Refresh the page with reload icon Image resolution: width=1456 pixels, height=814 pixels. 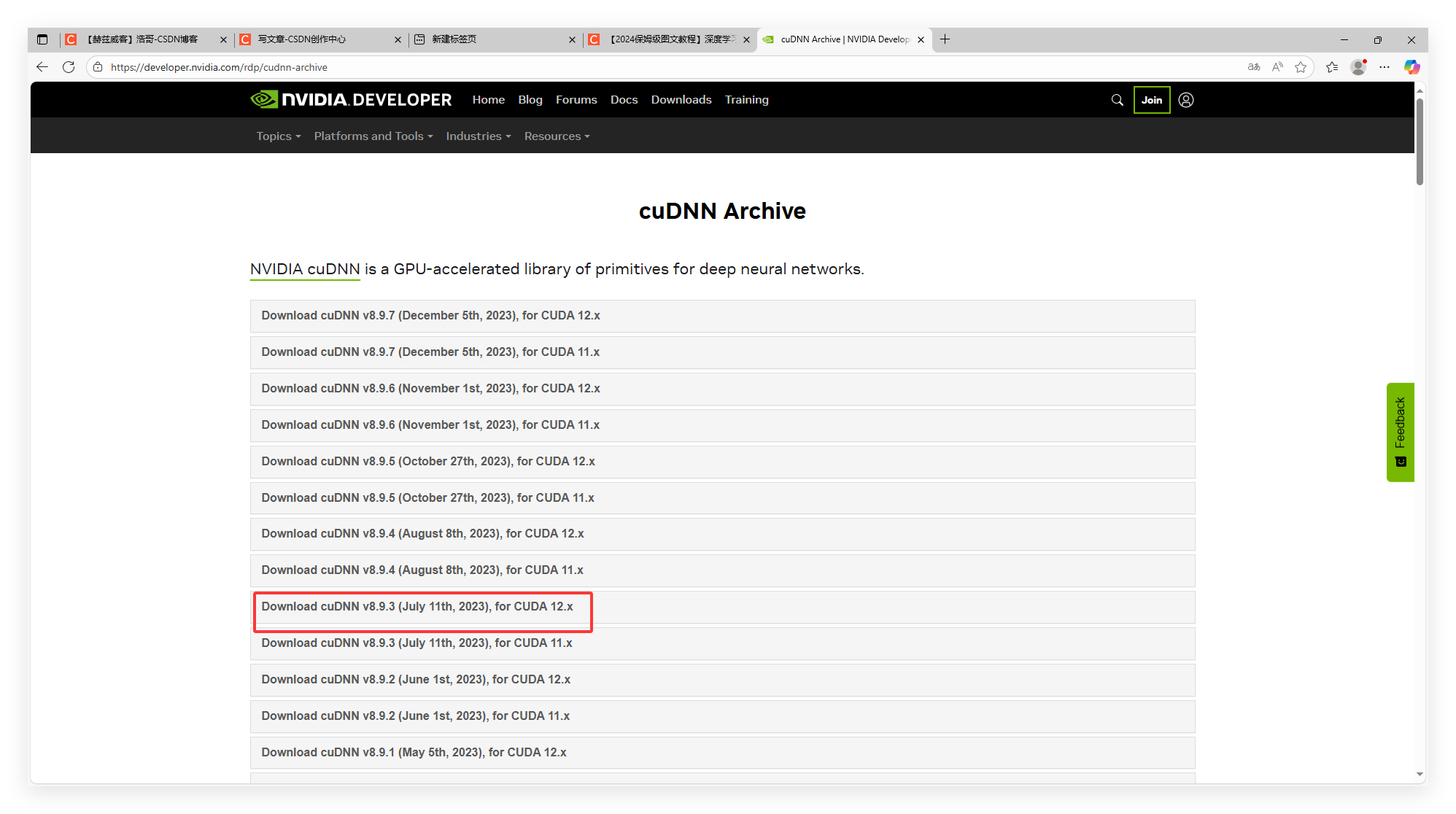click(69, 67)
